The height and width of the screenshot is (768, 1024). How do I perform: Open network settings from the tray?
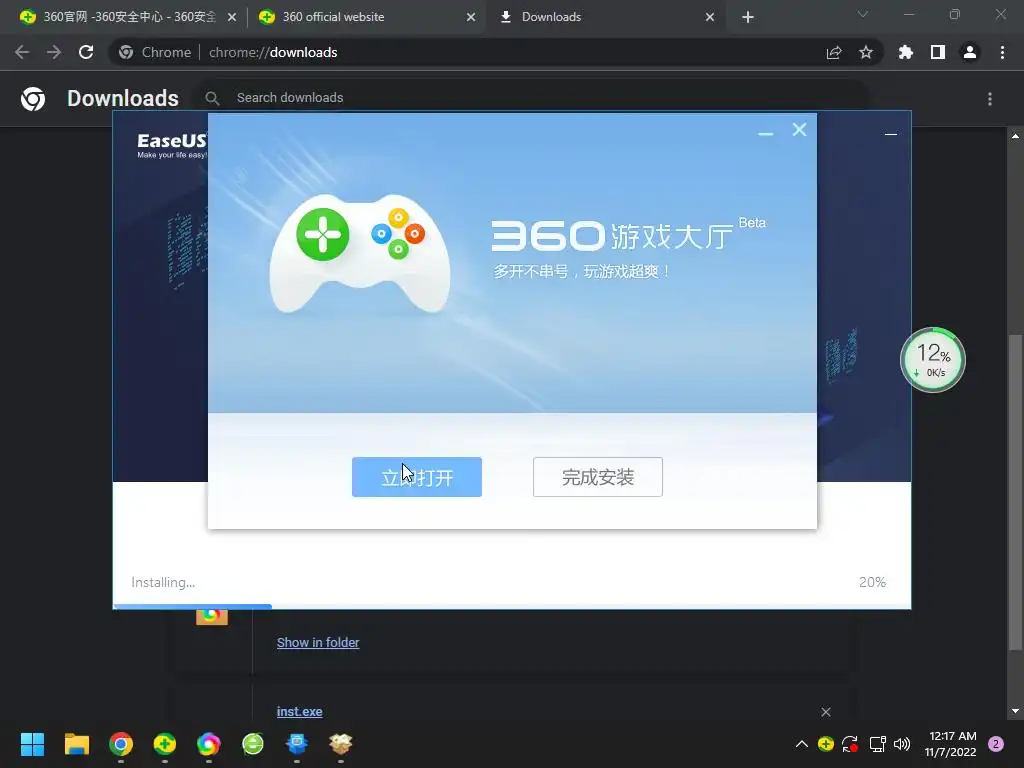[x=877, y=744]
